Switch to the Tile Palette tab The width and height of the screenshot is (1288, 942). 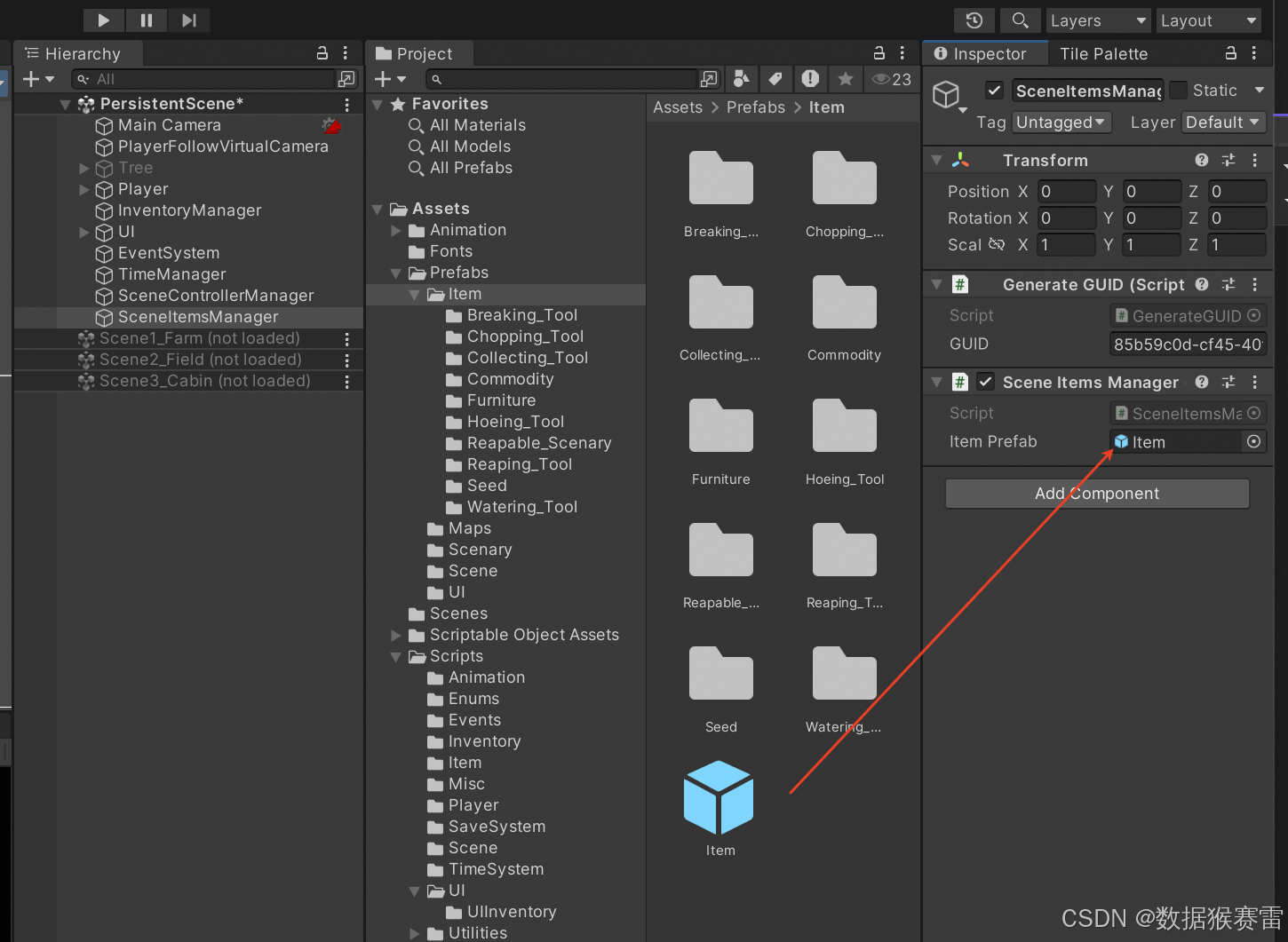[1103, 54]
